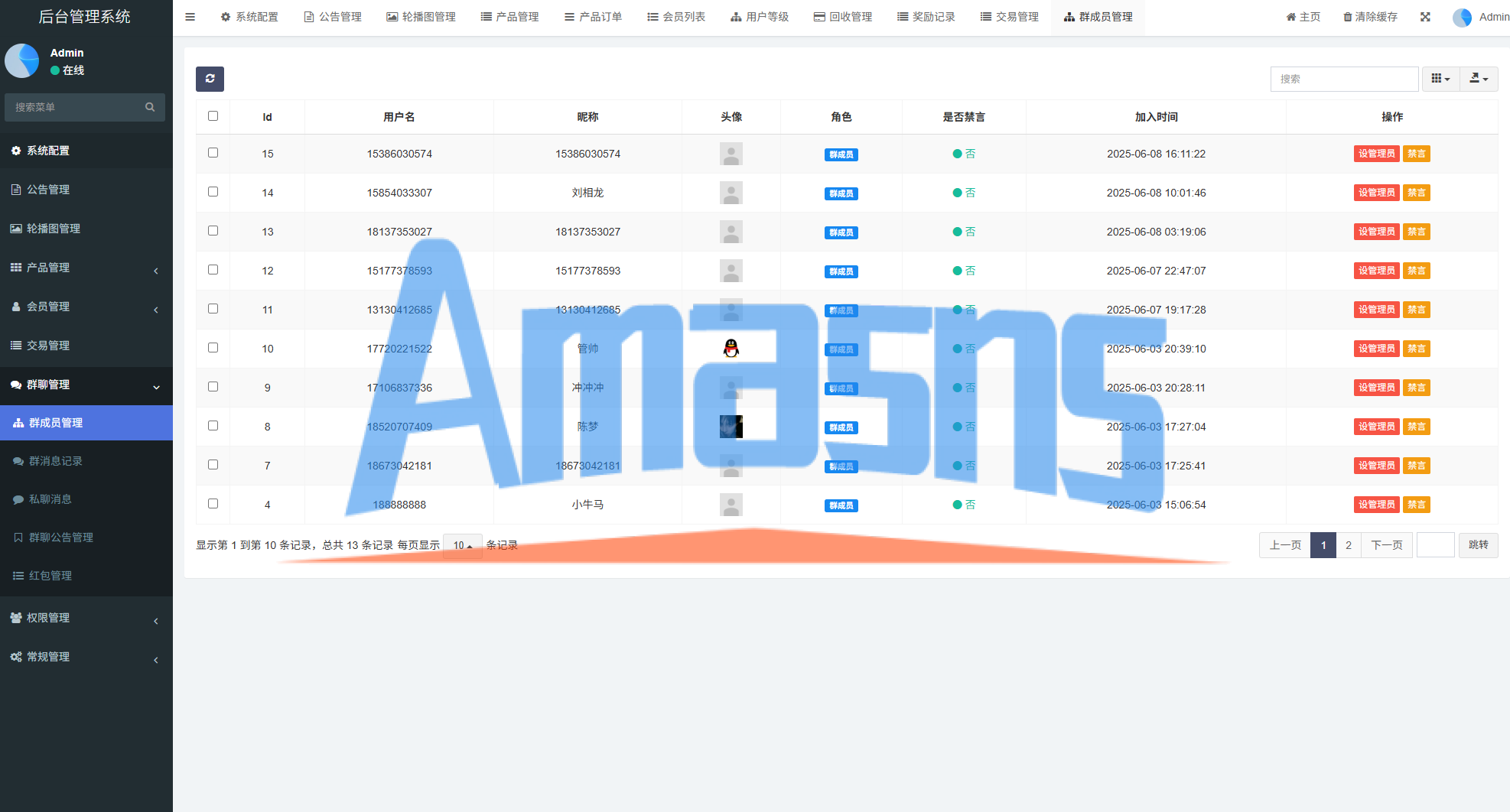Image resolution: width=1510 pixels, height=812 pixels.
Task: Open the column visibility dropdown
Action: tap(1440, 79)
